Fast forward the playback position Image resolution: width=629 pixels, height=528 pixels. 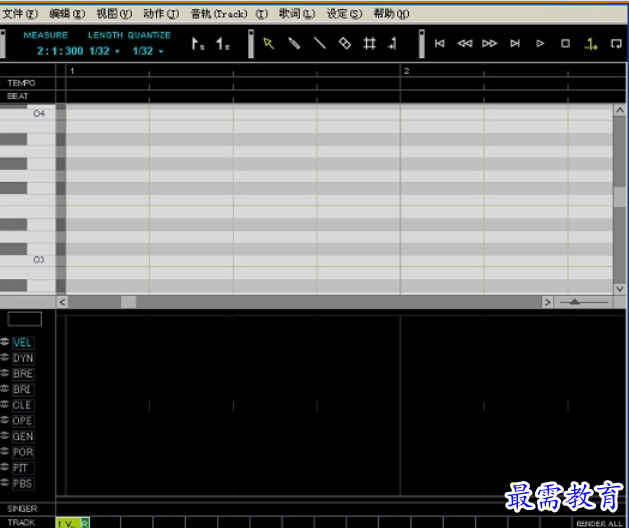490,43
